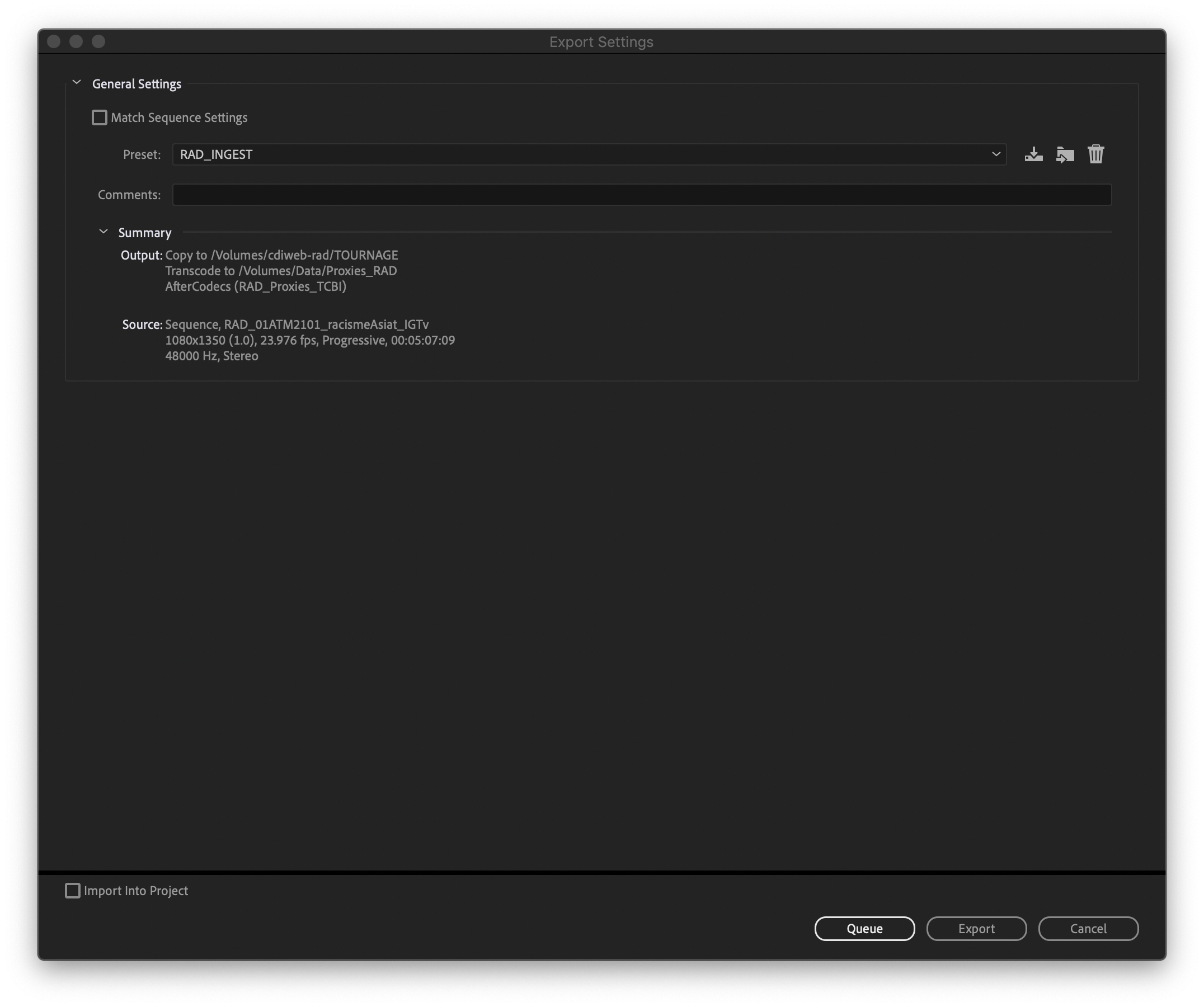This screenshot has height=1007, width=1204.
Task: Focus the Comments input field
Action: tap(642, 195)
